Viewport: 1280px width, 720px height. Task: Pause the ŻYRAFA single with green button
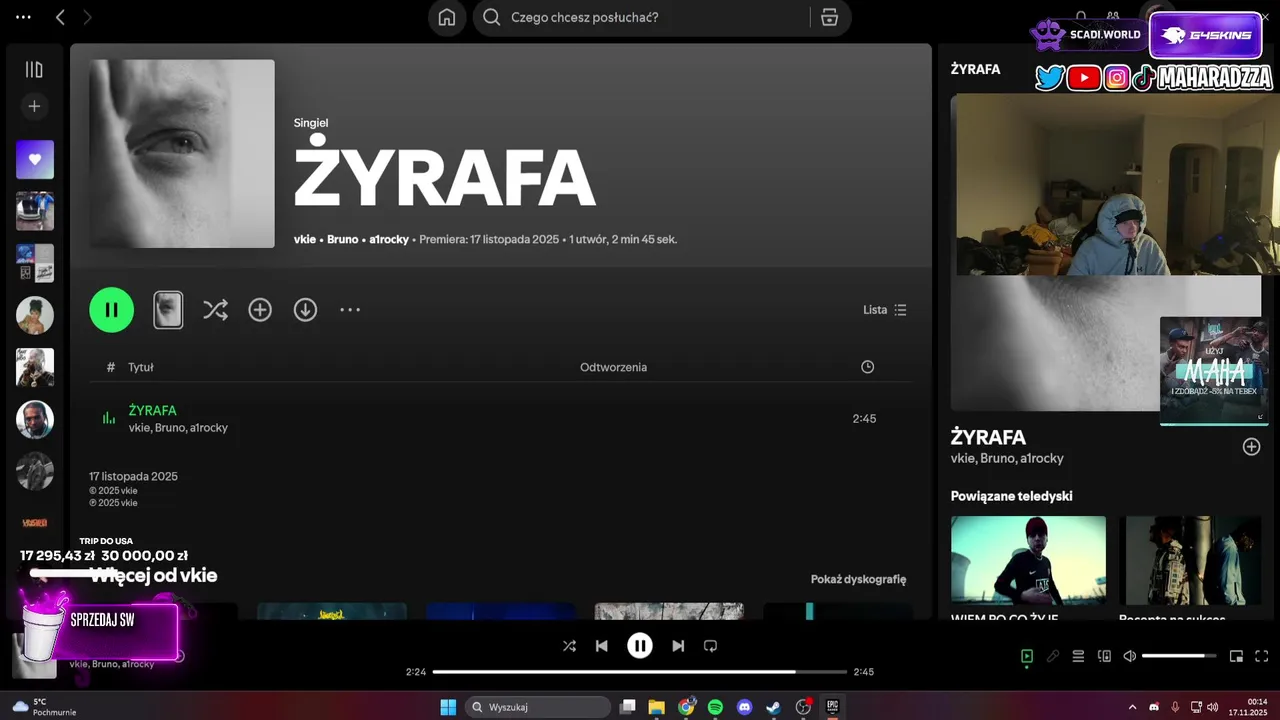(112, 310)
